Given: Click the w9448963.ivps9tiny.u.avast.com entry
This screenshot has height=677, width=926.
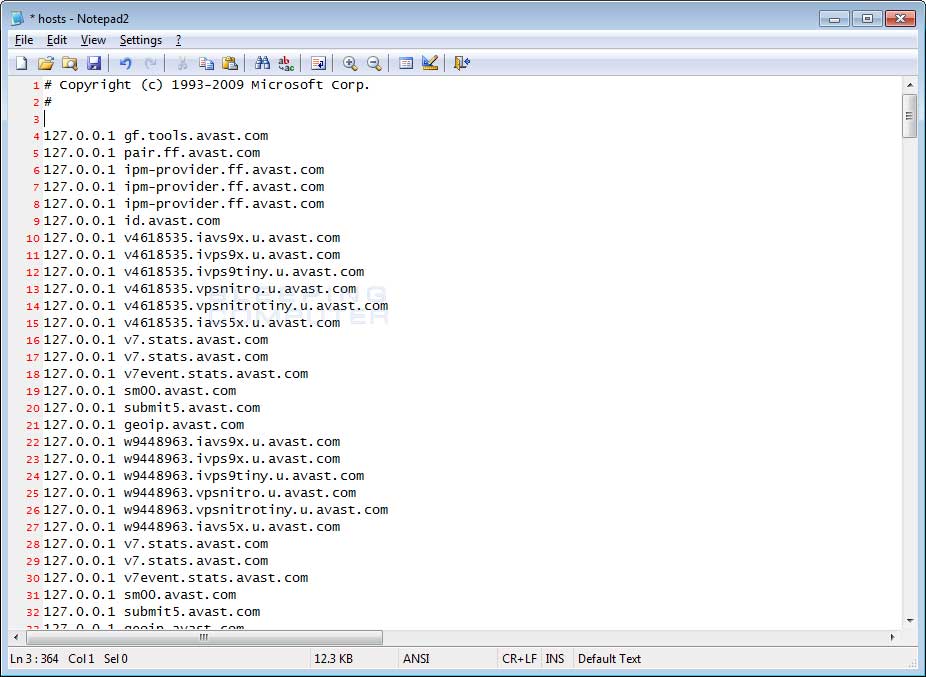Looking at the screenshot, I should coord(244,476).
